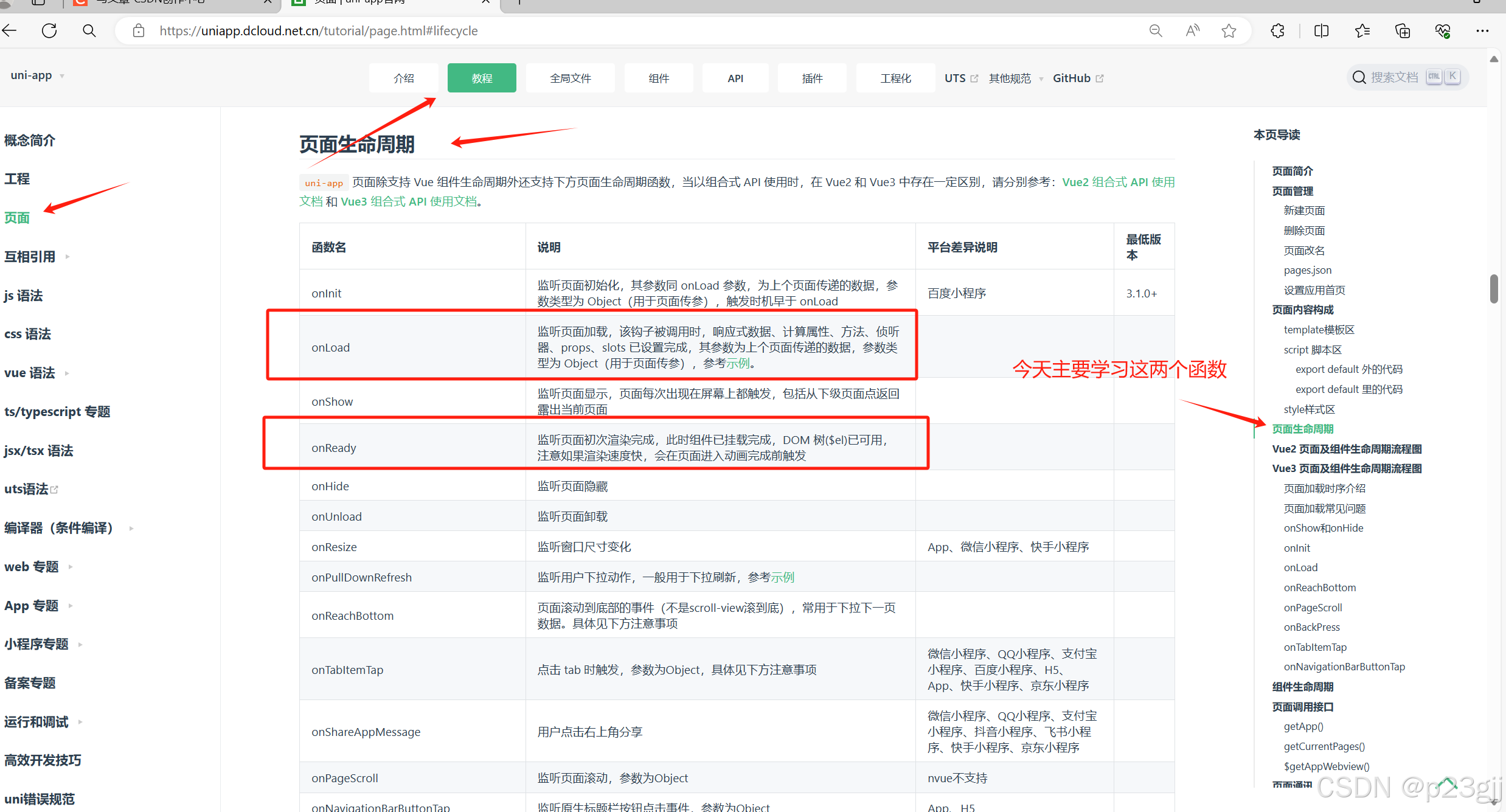Open browser settings three-dot menu

1482,30
